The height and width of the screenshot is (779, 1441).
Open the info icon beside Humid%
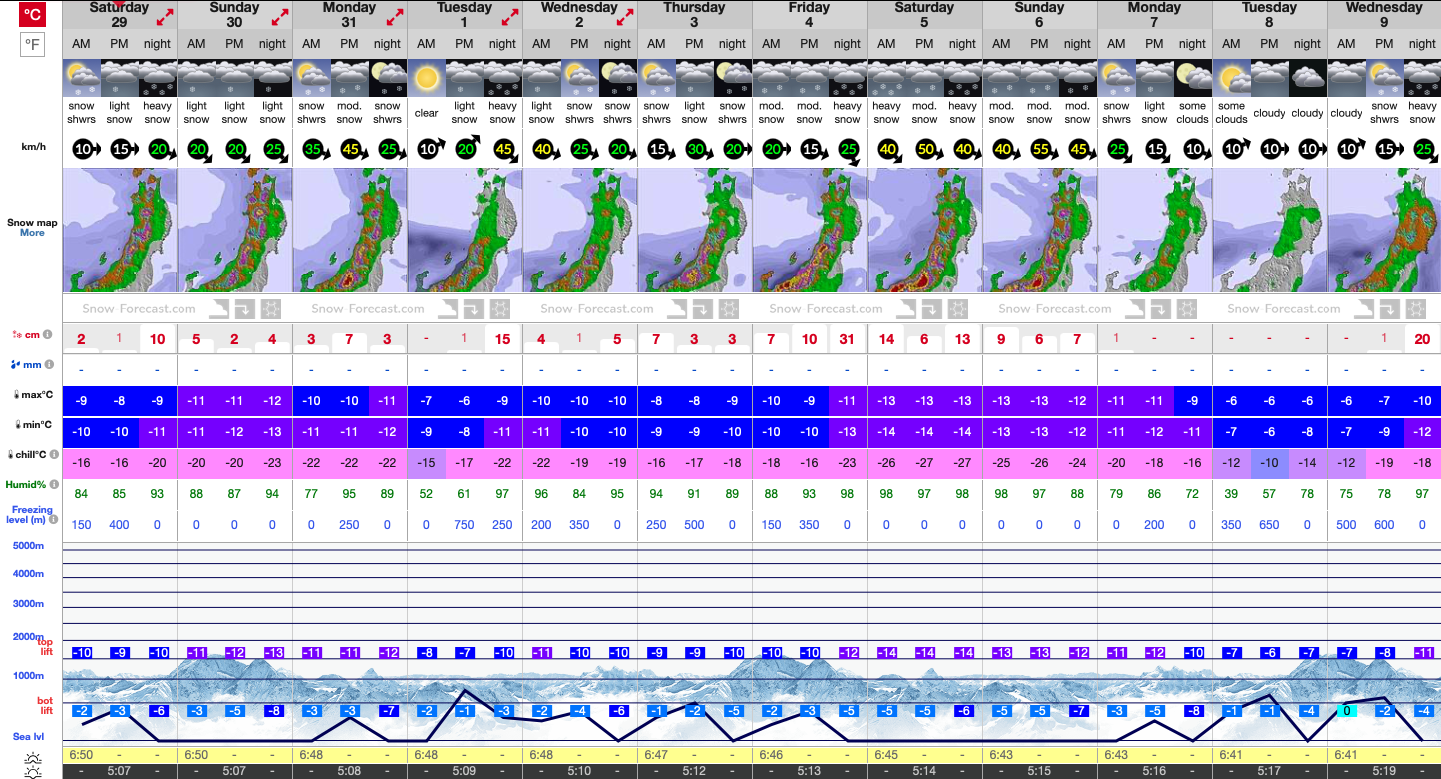pos(54,486)
